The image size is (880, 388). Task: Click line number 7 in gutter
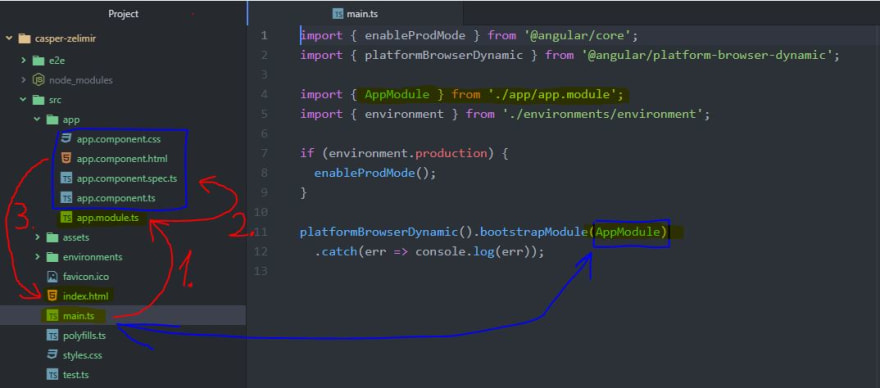264,153
